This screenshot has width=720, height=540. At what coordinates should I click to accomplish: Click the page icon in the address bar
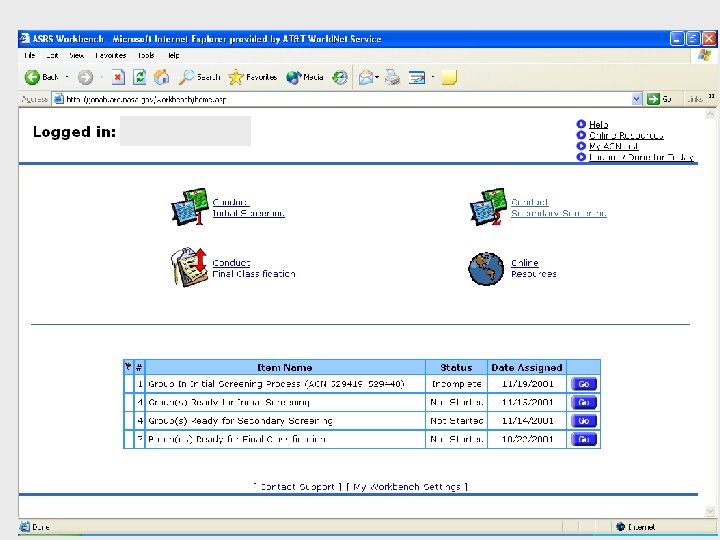pos(58,99)
